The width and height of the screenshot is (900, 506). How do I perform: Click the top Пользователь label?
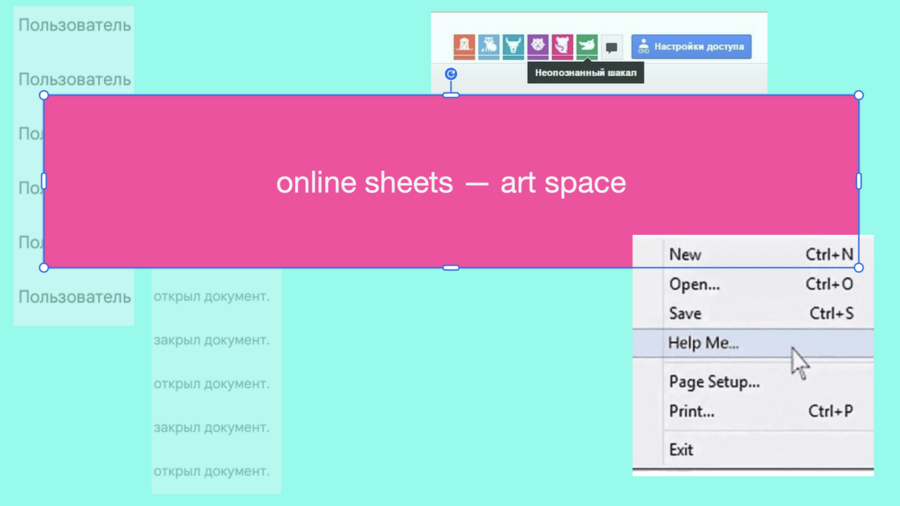pyautogui.click(x=75, y=25)
